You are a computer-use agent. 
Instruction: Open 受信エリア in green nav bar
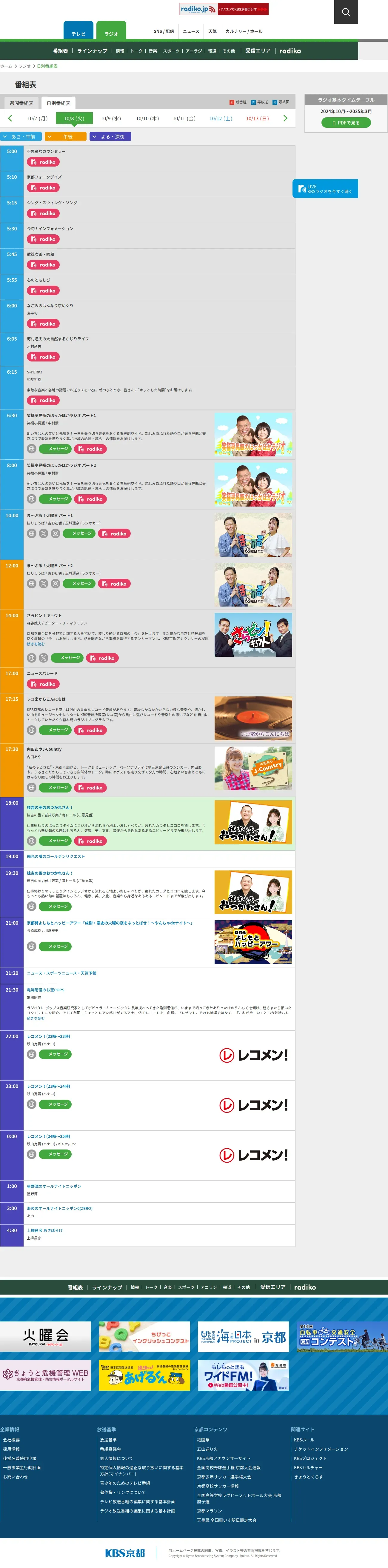coord(258,51)
